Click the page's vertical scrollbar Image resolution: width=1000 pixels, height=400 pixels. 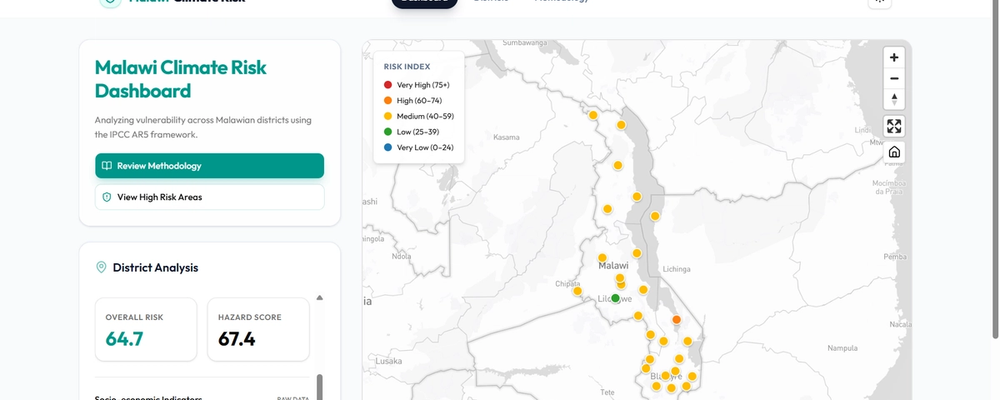(996, 168)
